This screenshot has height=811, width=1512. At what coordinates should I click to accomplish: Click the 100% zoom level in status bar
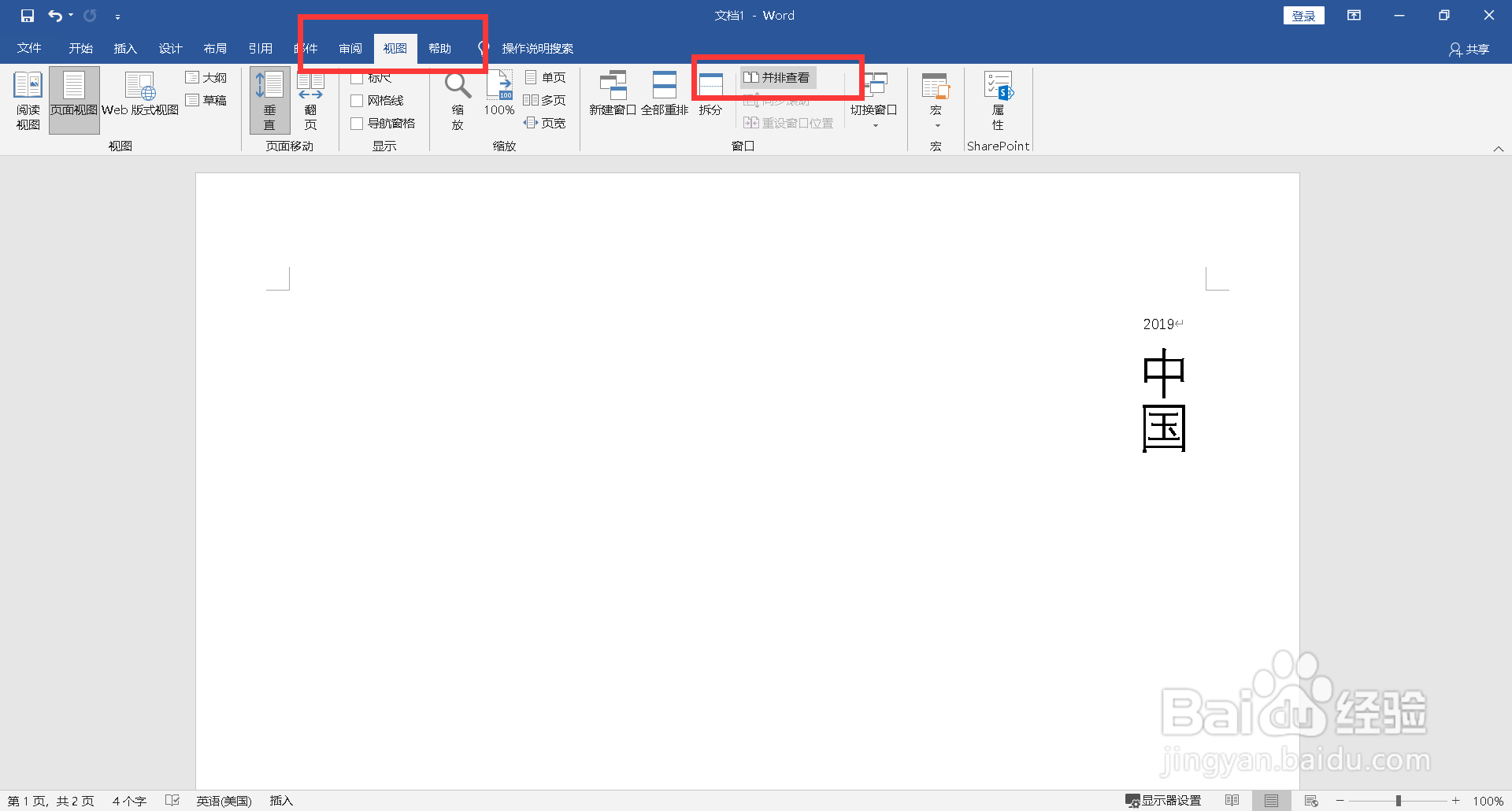tap(1488, 801)
